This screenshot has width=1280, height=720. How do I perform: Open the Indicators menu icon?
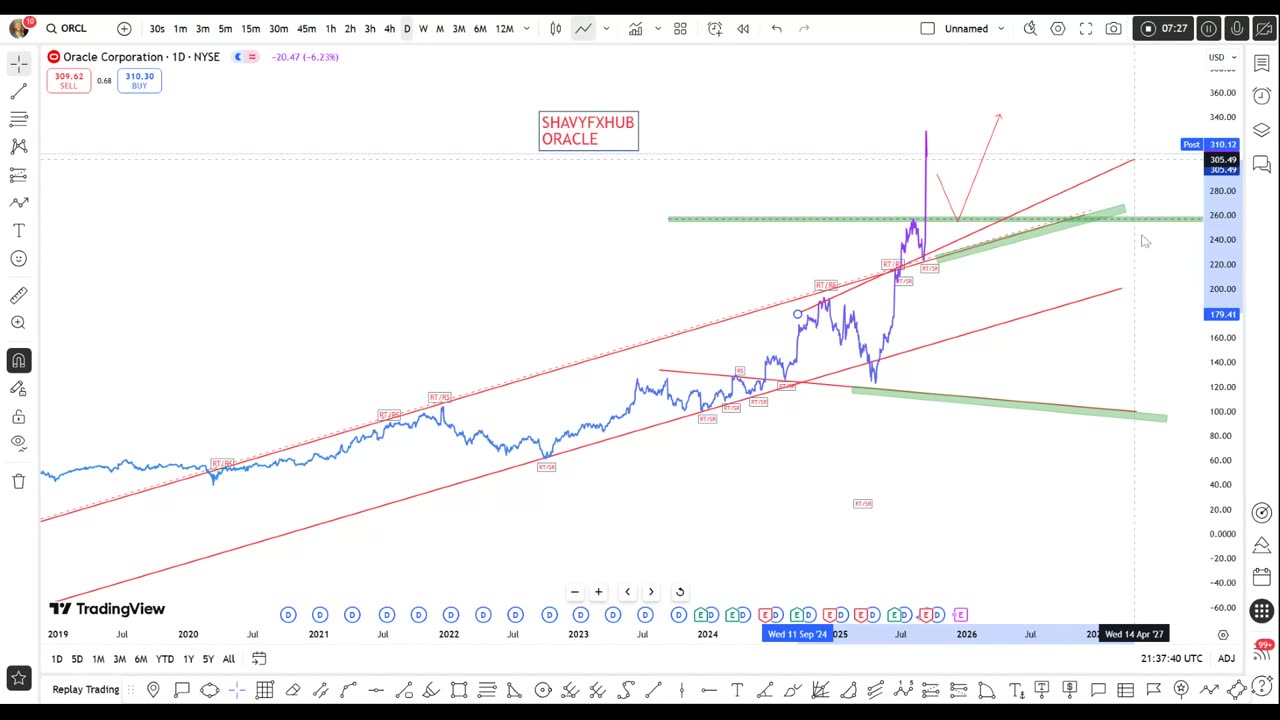click(x=635, y=28)
